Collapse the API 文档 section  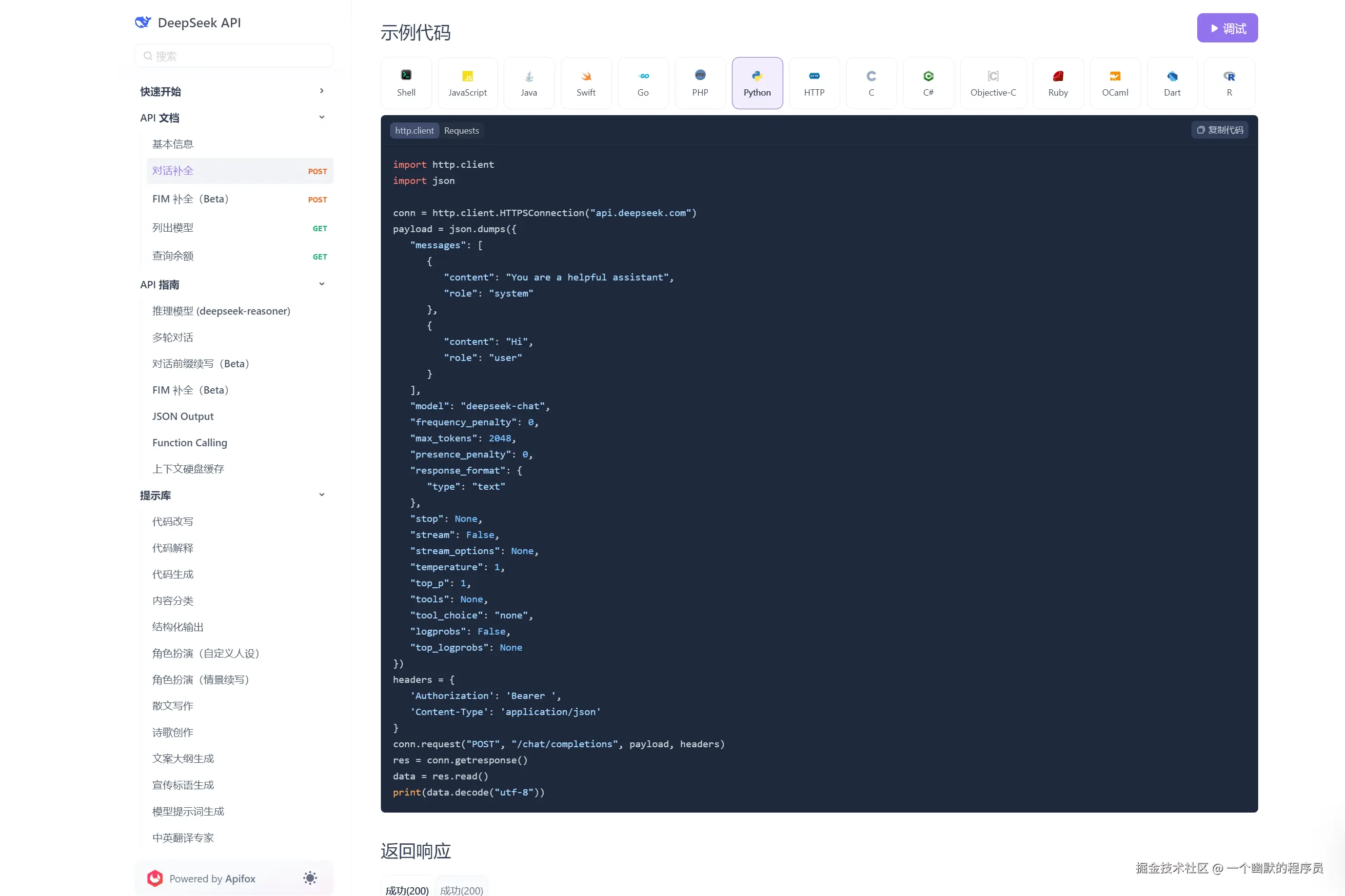[x=322, y=117]
